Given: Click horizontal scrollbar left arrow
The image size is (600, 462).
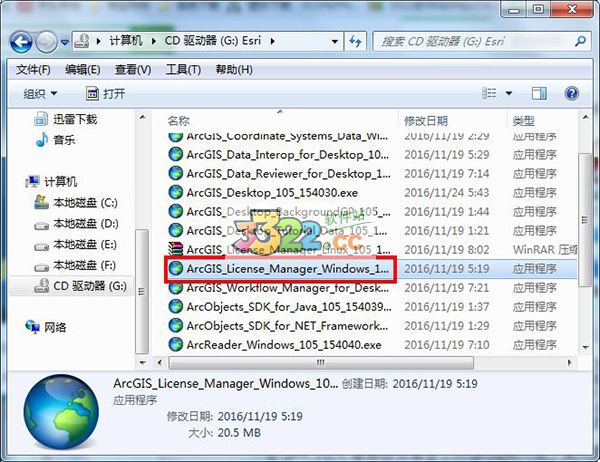Looking at the screenshot, I should coord(160,362).
